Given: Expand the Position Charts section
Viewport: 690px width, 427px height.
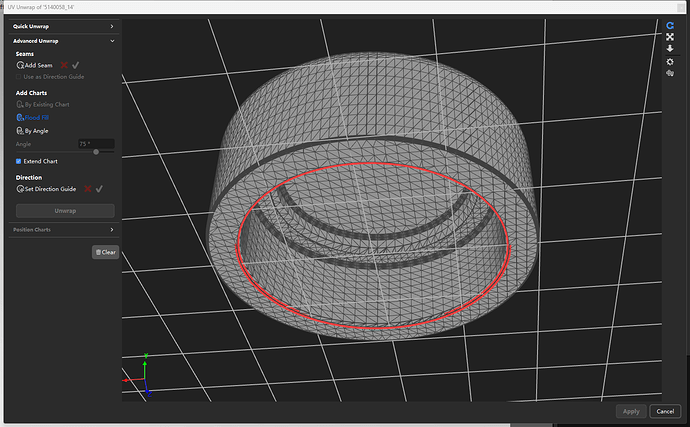Looking at the screenshot, I should click(x=63, y=229).
